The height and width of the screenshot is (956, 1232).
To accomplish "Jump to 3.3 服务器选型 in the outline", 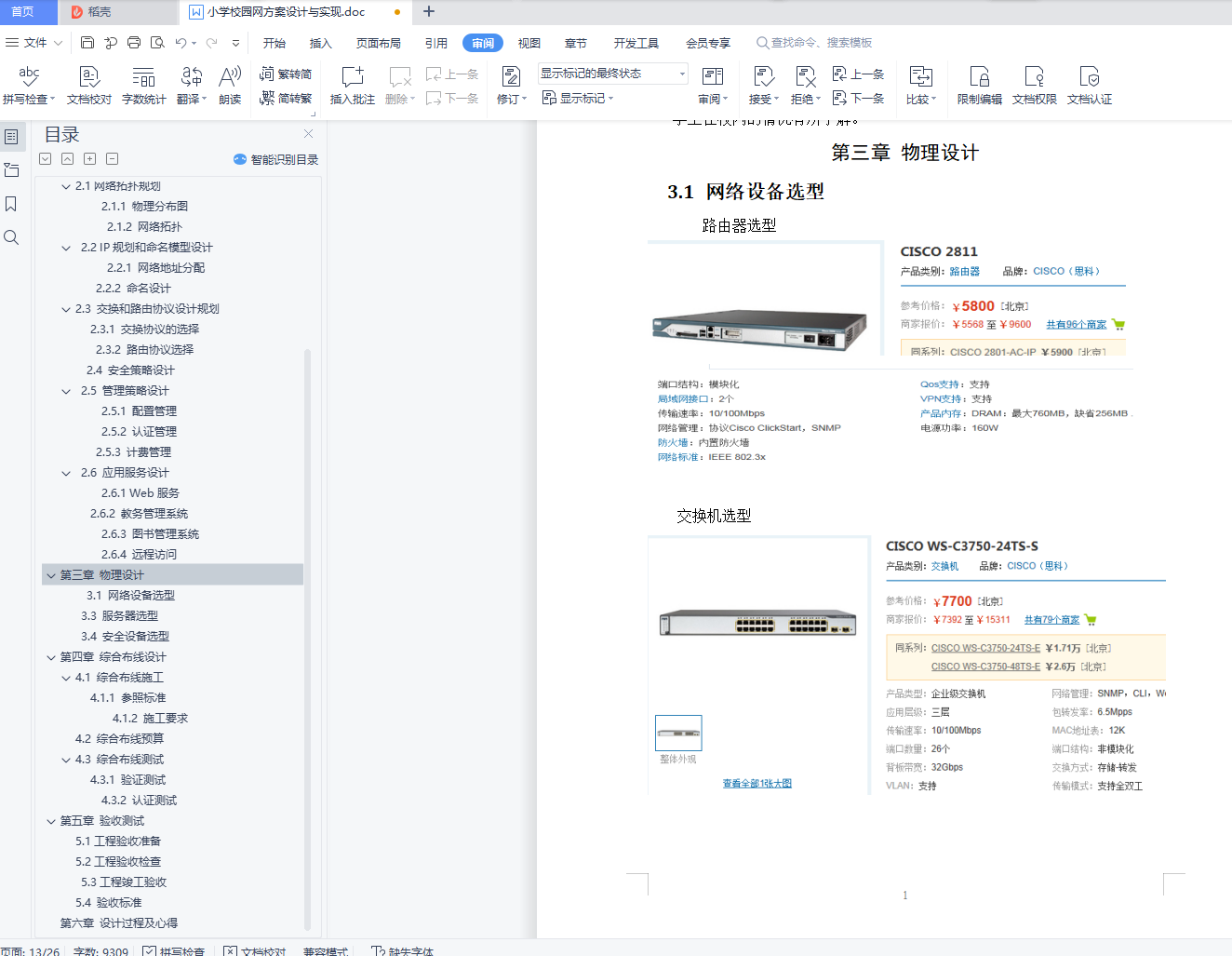I will (x=119, y=616).
